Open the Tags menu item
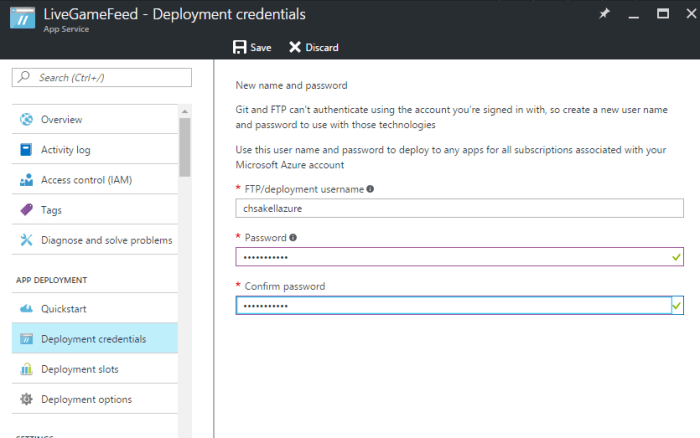This screenshot has width=700, height=438. click(x=95, y=209)
